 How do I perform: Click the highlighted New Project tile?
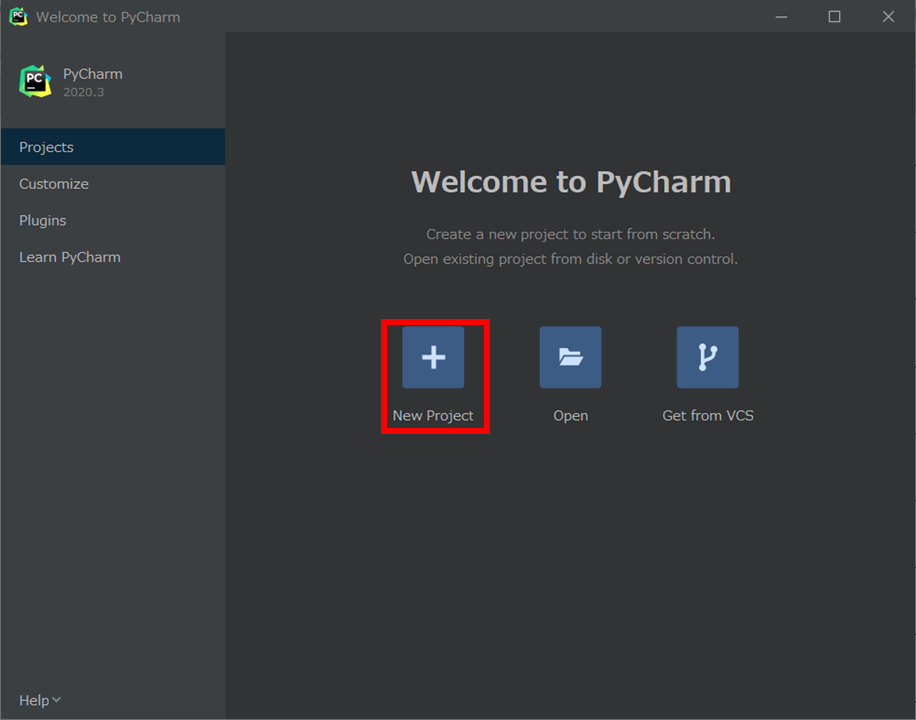coord(434,375)
